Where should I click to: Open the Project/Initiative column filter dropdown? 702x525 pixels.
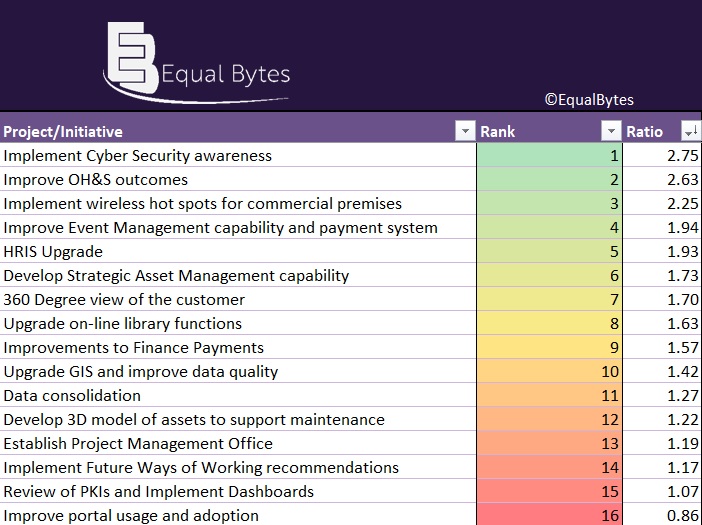[465, 131]
